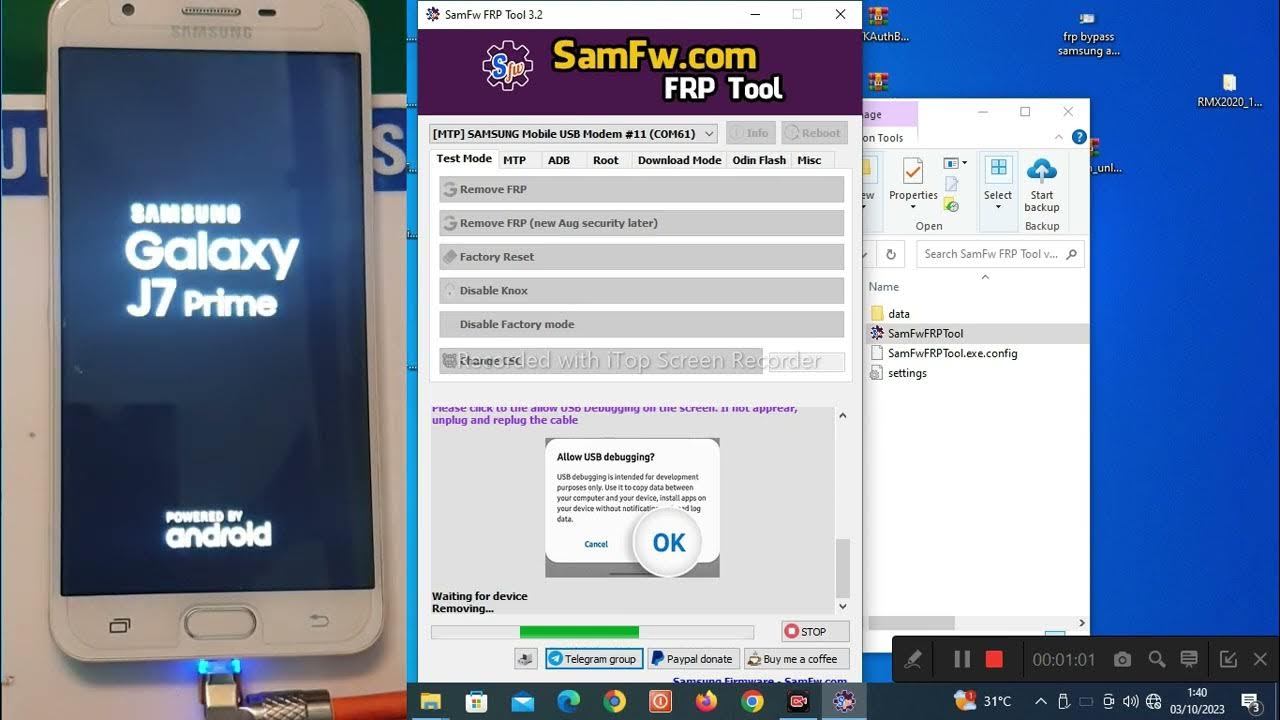
Task: Launch Microsoft Store from the taskbar
Action: 477,702
